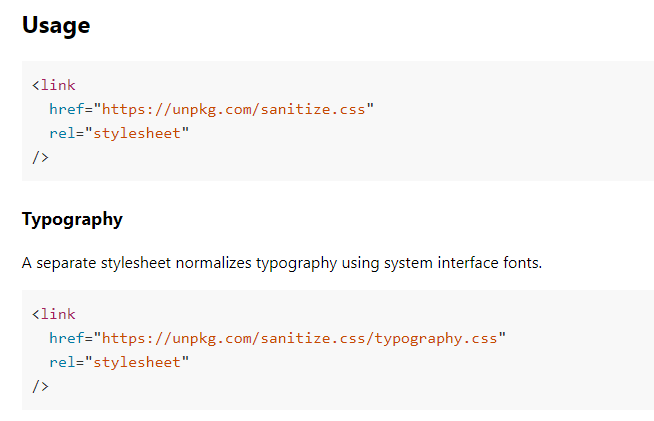Click "typography.css" at the end of the URL
Screen dimensions: 654x421
(436, 338)
